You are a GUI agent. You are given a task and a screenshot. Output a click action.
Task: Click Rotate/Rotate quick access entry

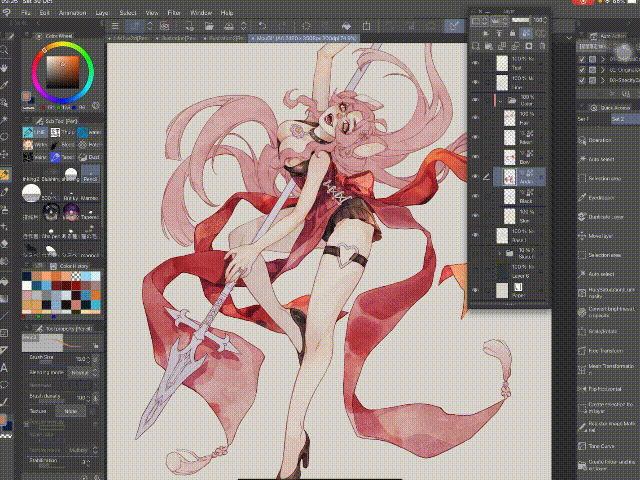click(x=602, y=331)
